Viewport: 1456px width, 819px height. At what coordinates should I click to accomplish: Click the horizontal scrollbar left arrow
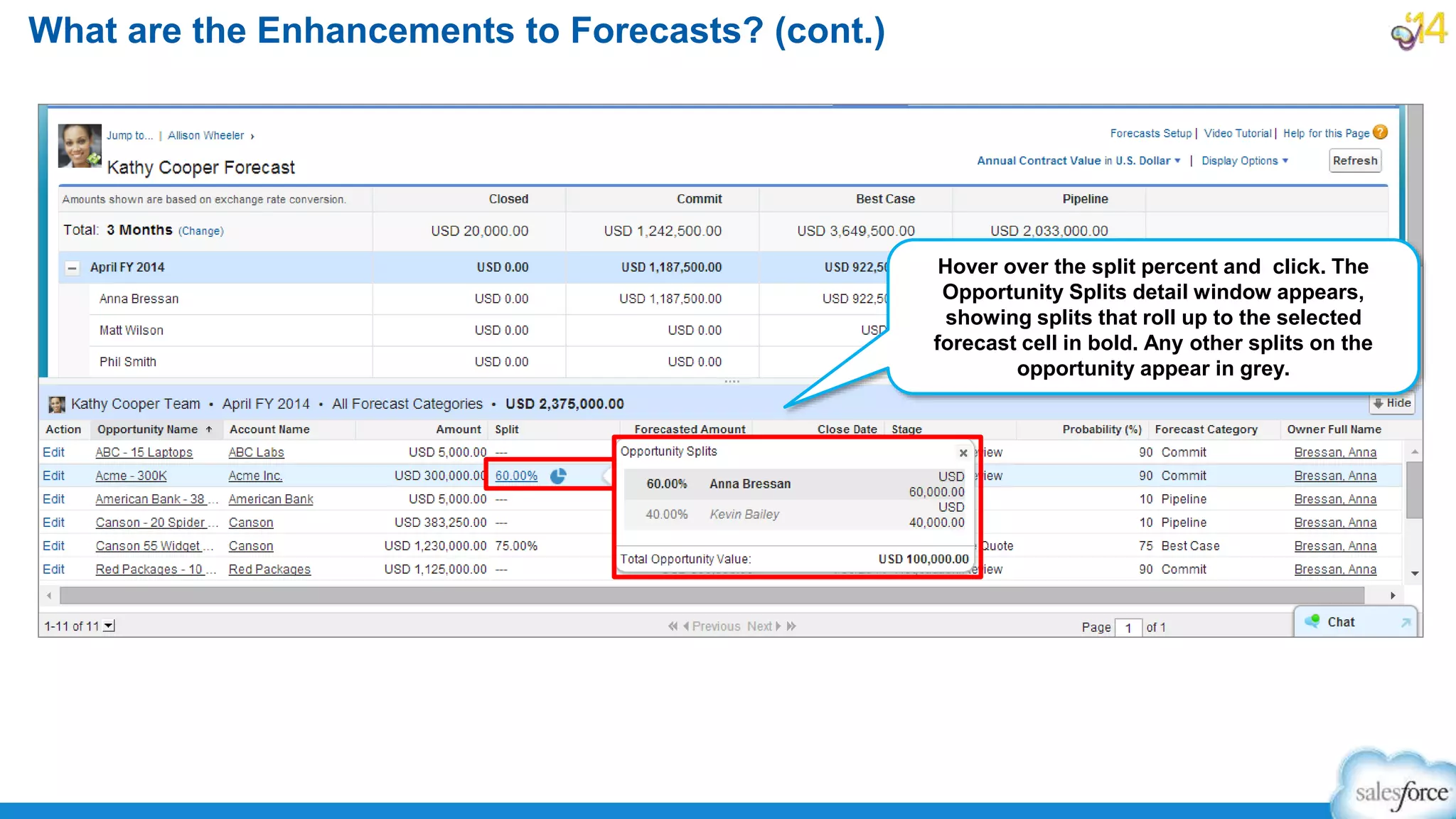pos(49,596)
